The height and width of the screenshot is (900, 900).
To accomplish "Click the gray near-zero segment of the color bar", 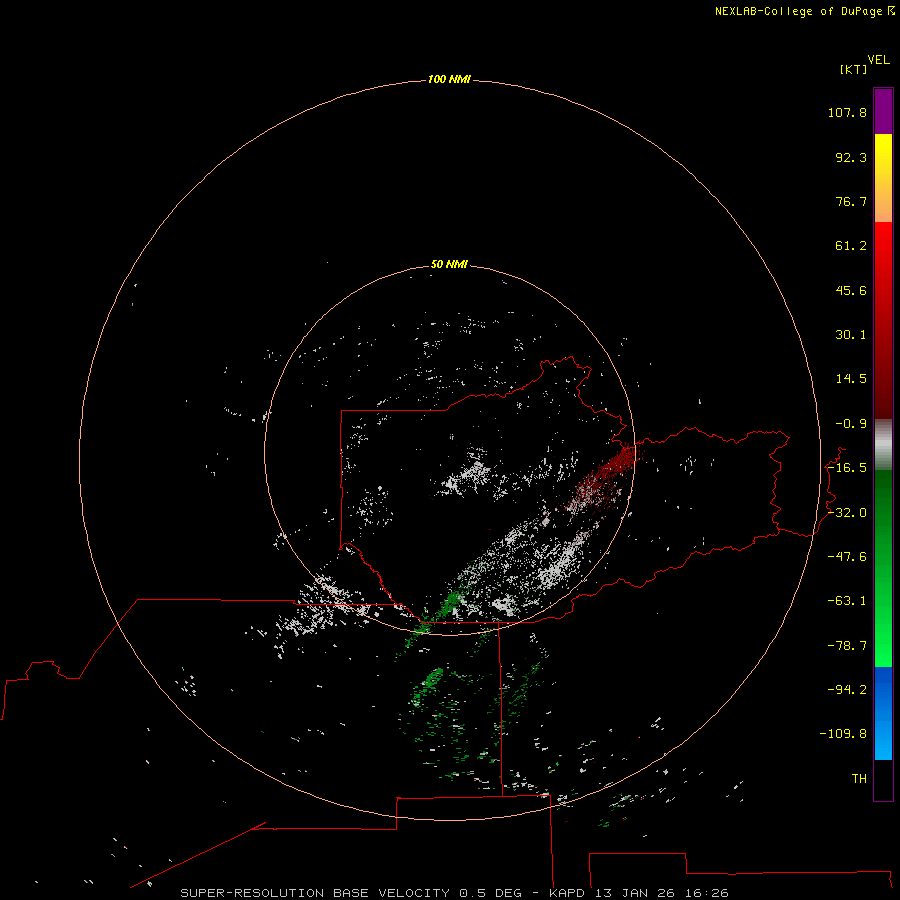I will click(883, 445).
